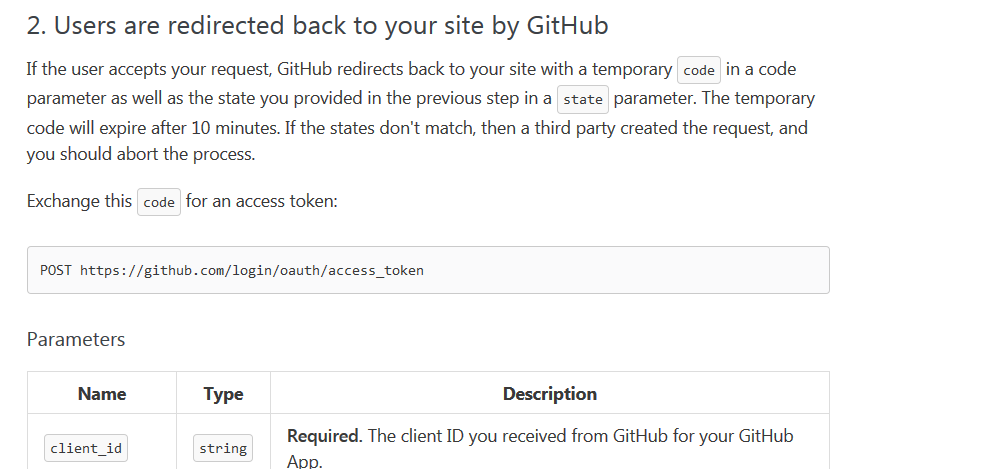Click the 'string' type badge
This screenshot has width=1004, height=469.
pyautogui.click(x=223, y=448)
